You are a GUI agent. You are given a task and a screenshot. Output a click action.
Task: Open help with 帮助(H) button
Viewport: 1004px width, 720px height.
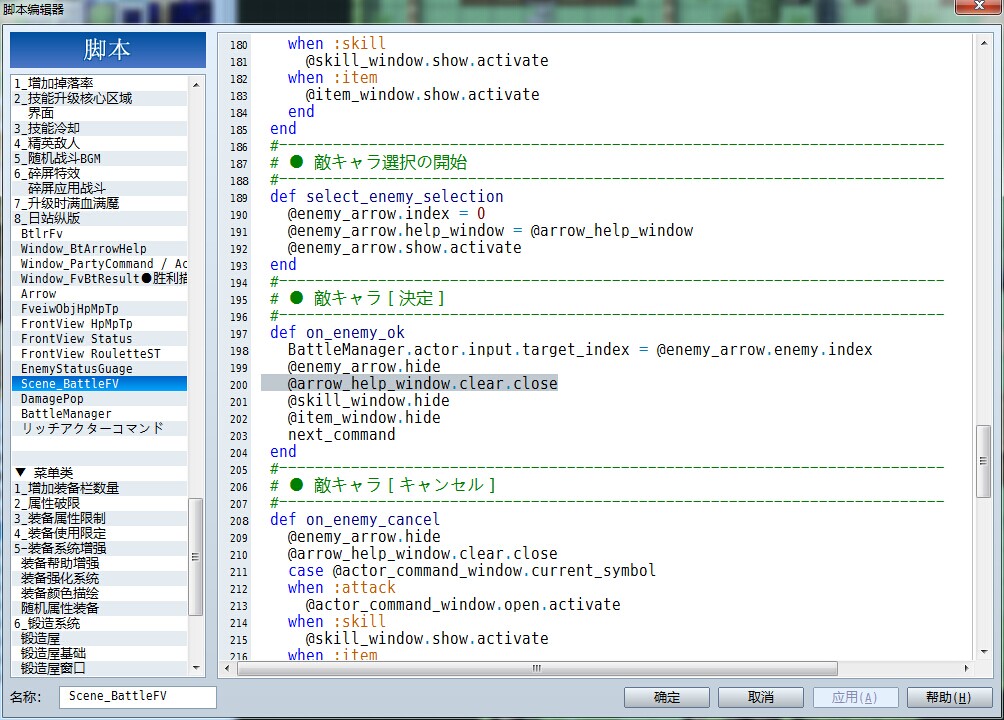pos(949,697)
